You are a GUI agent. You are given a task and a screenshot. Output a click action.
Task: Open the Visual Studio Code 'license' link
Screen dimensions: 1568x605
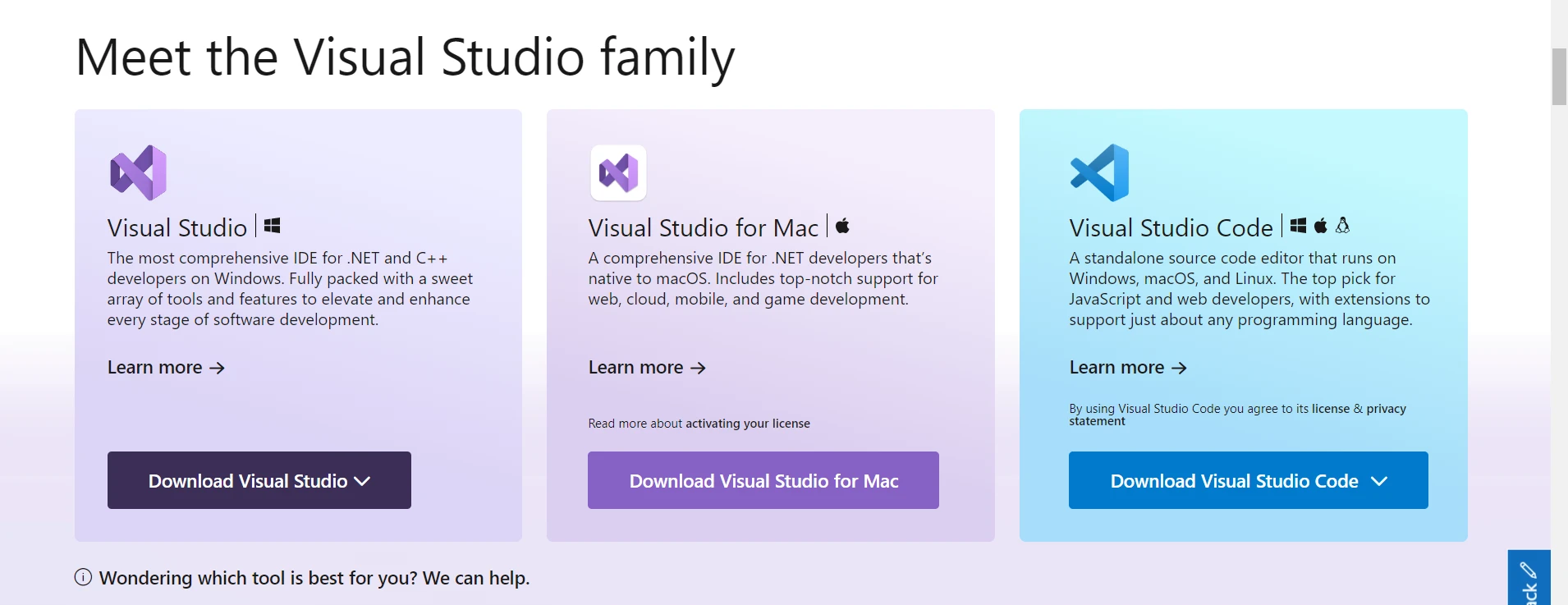(1331, 409)
